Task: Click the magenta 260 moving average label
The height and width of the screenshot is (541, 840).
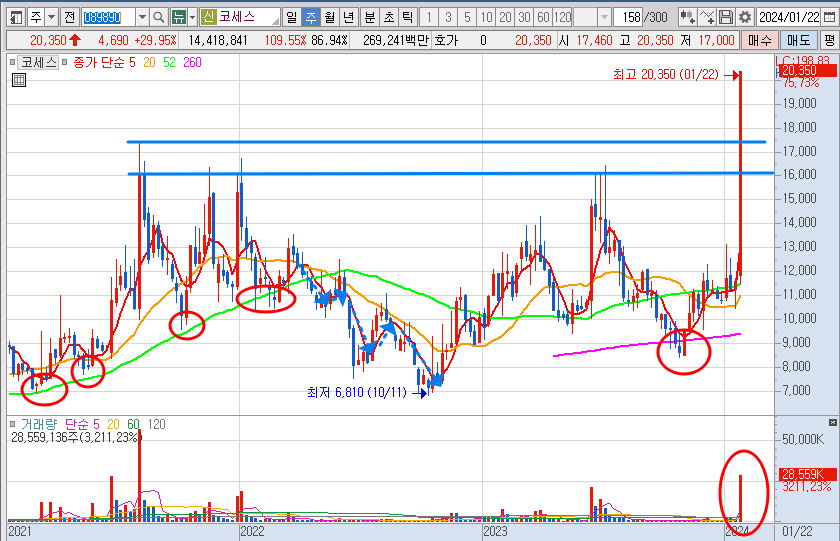Action: 192,63
